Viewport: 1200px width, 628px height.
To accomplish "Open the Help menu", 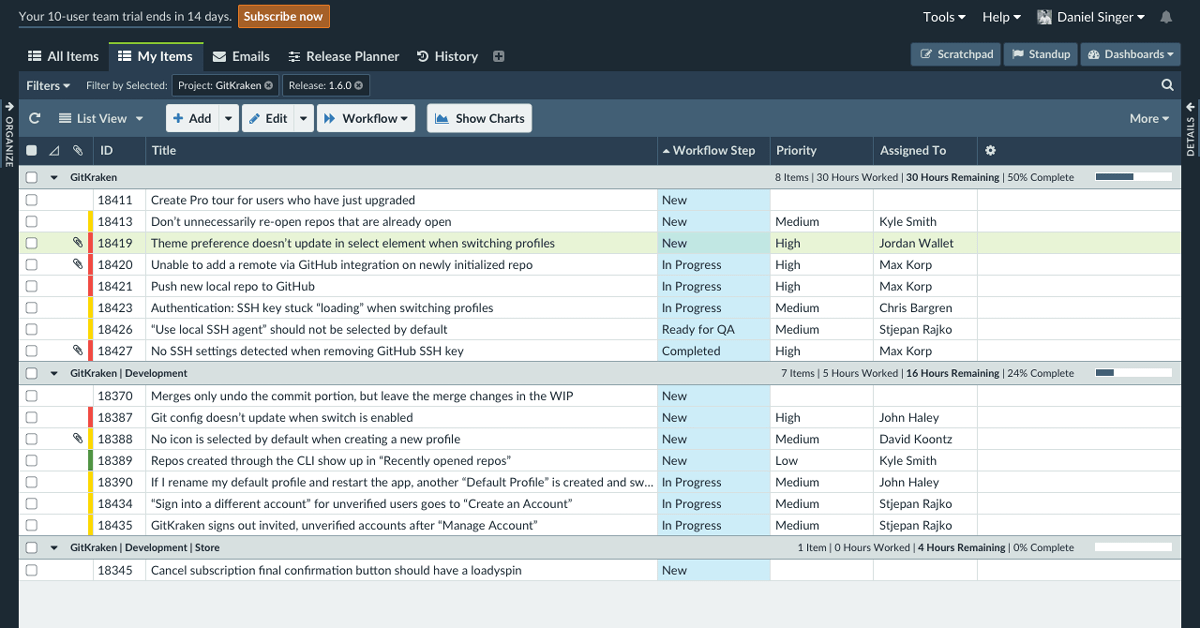I will [1001, 17].
